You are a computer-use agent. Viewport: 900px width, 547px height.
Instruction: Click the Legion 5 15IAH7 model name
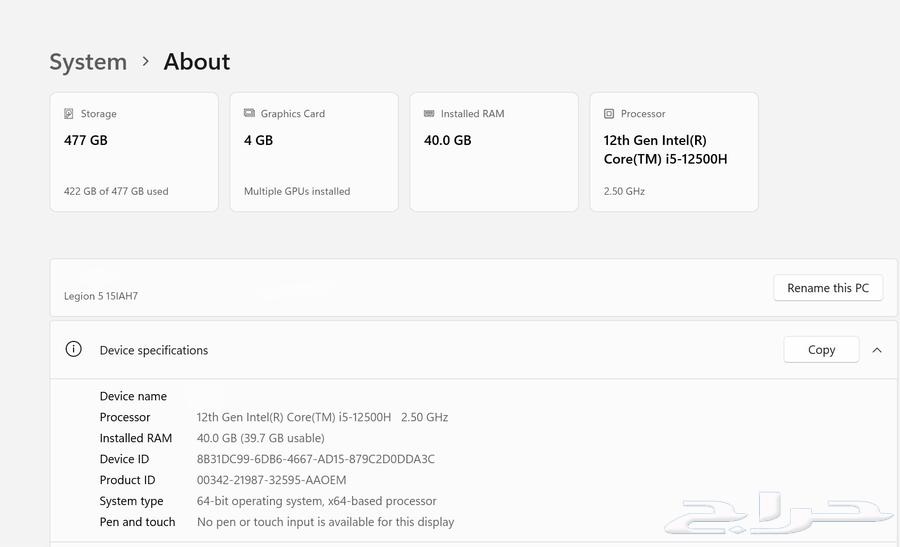pos(100,296)
